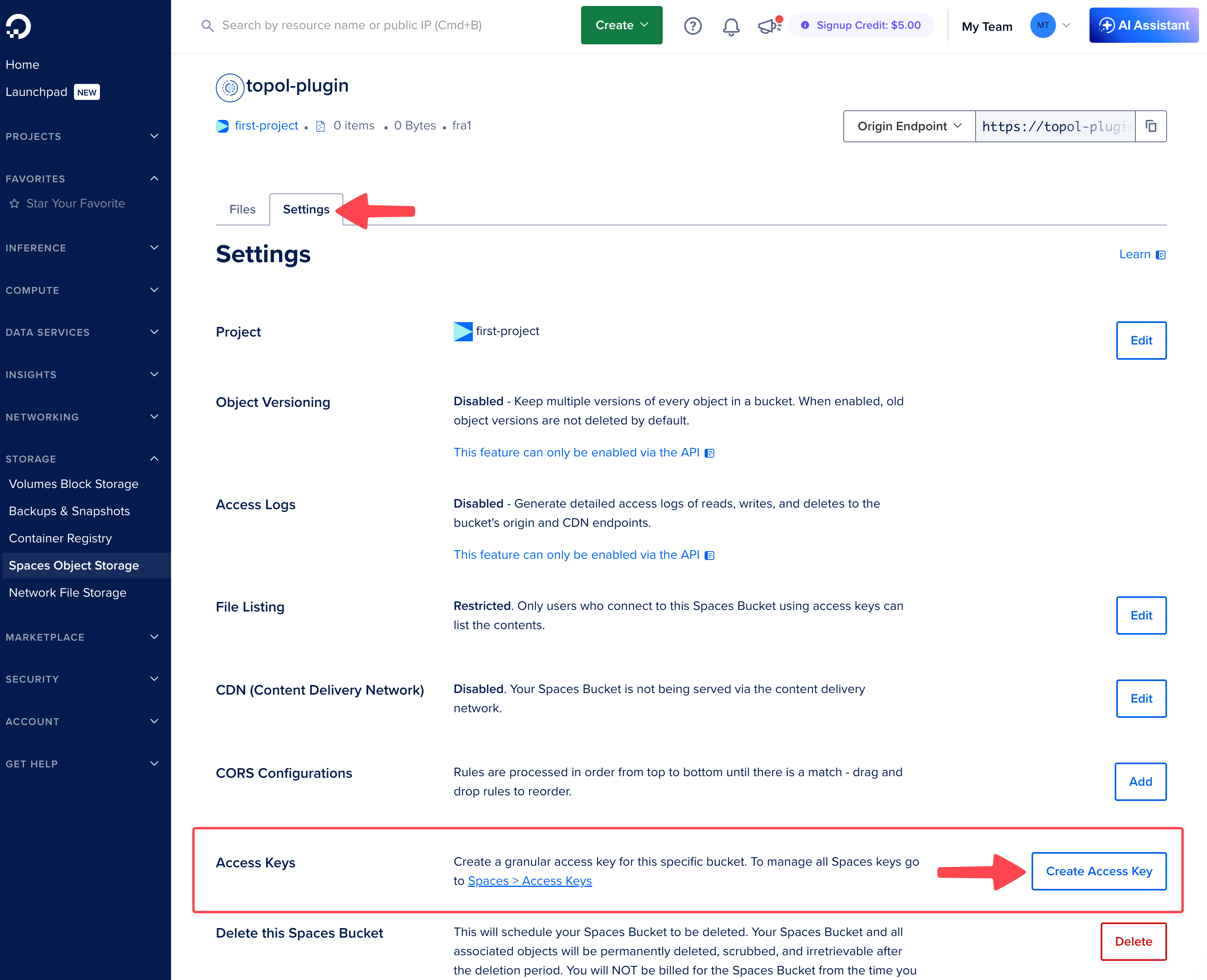Click the star icon in Favorites

click(15, 204)
